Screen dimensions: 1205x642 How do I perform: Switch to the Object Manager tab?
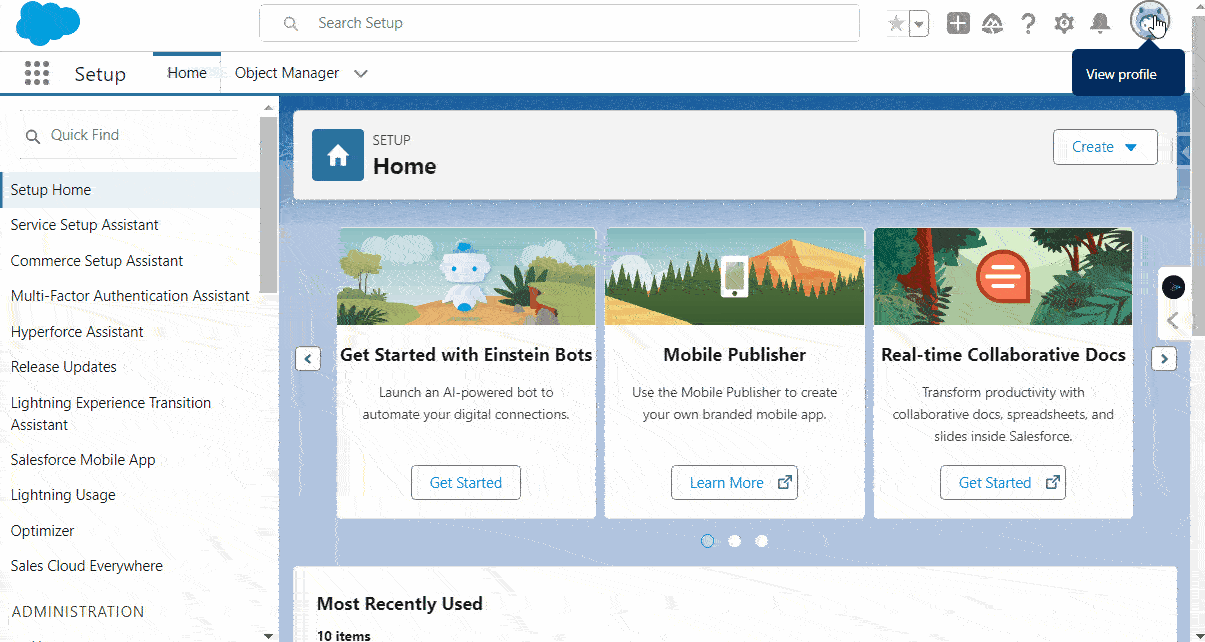[x=286, y=73]
